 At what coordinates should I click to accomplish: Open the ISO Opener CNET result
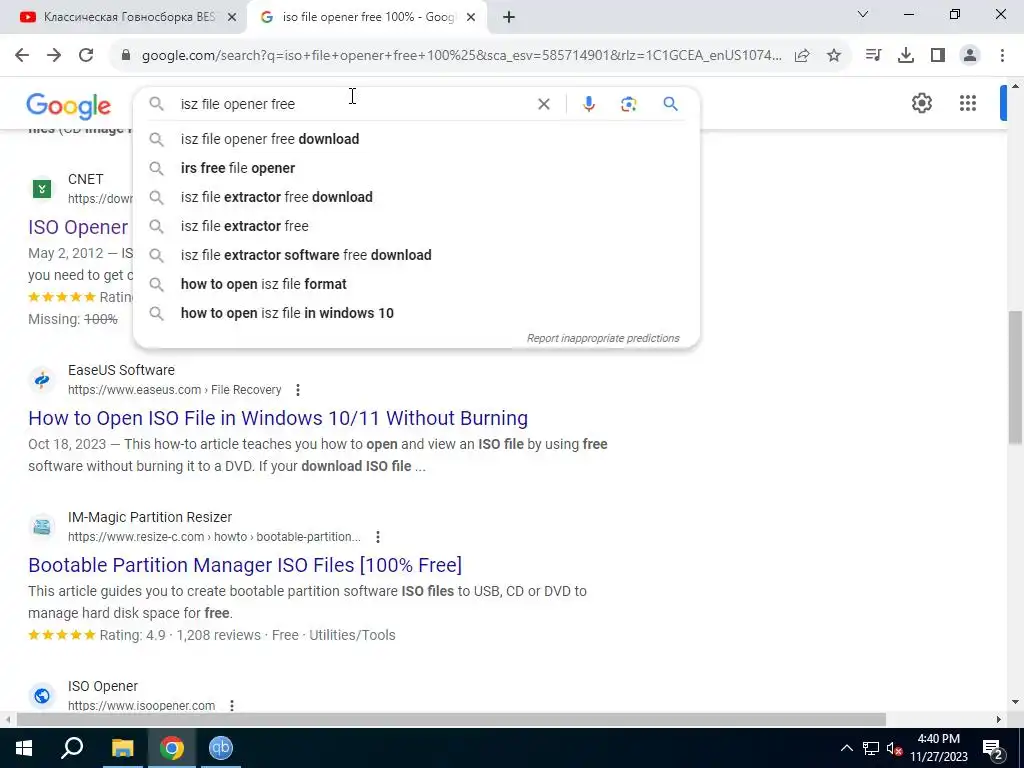[78, 227]
